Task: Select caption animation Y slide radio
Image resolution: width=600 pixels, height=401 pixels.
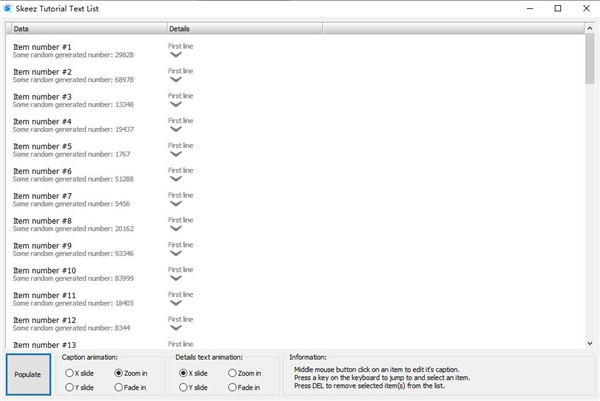Action: [x=71, y=387]
